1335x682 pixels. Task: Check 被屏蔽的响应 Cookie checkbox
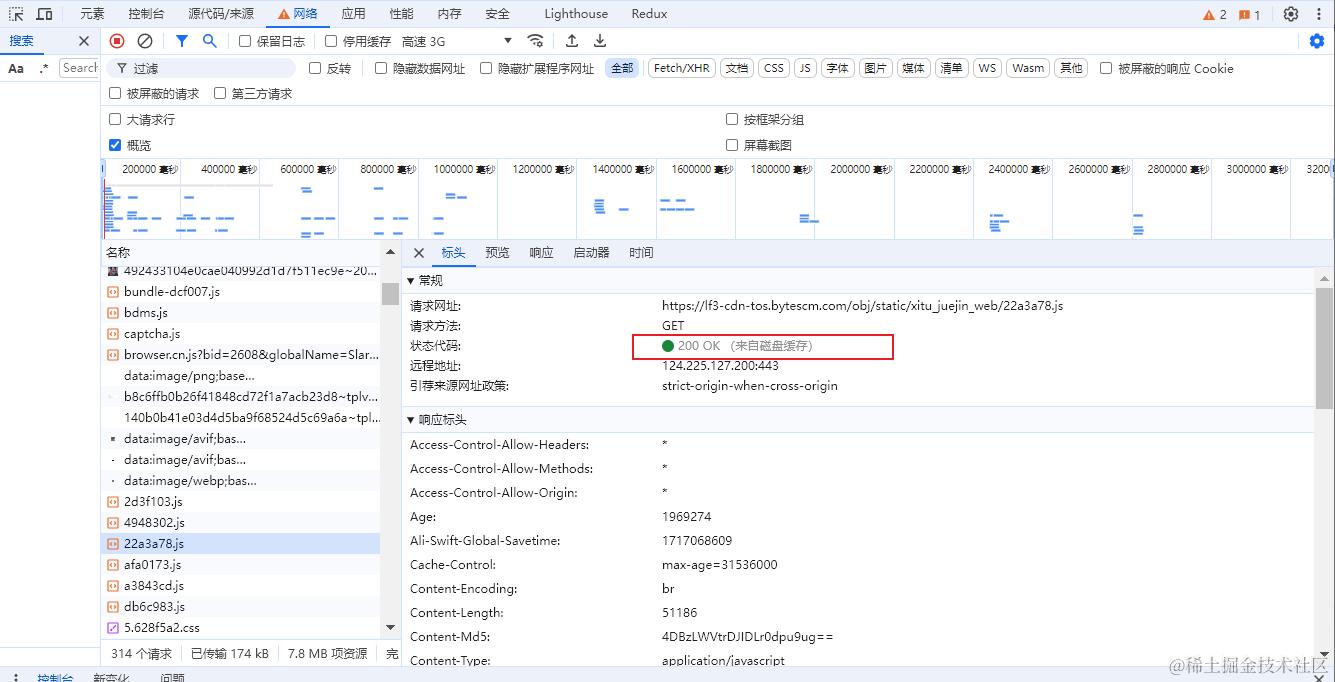click(x=1106, y=68)
